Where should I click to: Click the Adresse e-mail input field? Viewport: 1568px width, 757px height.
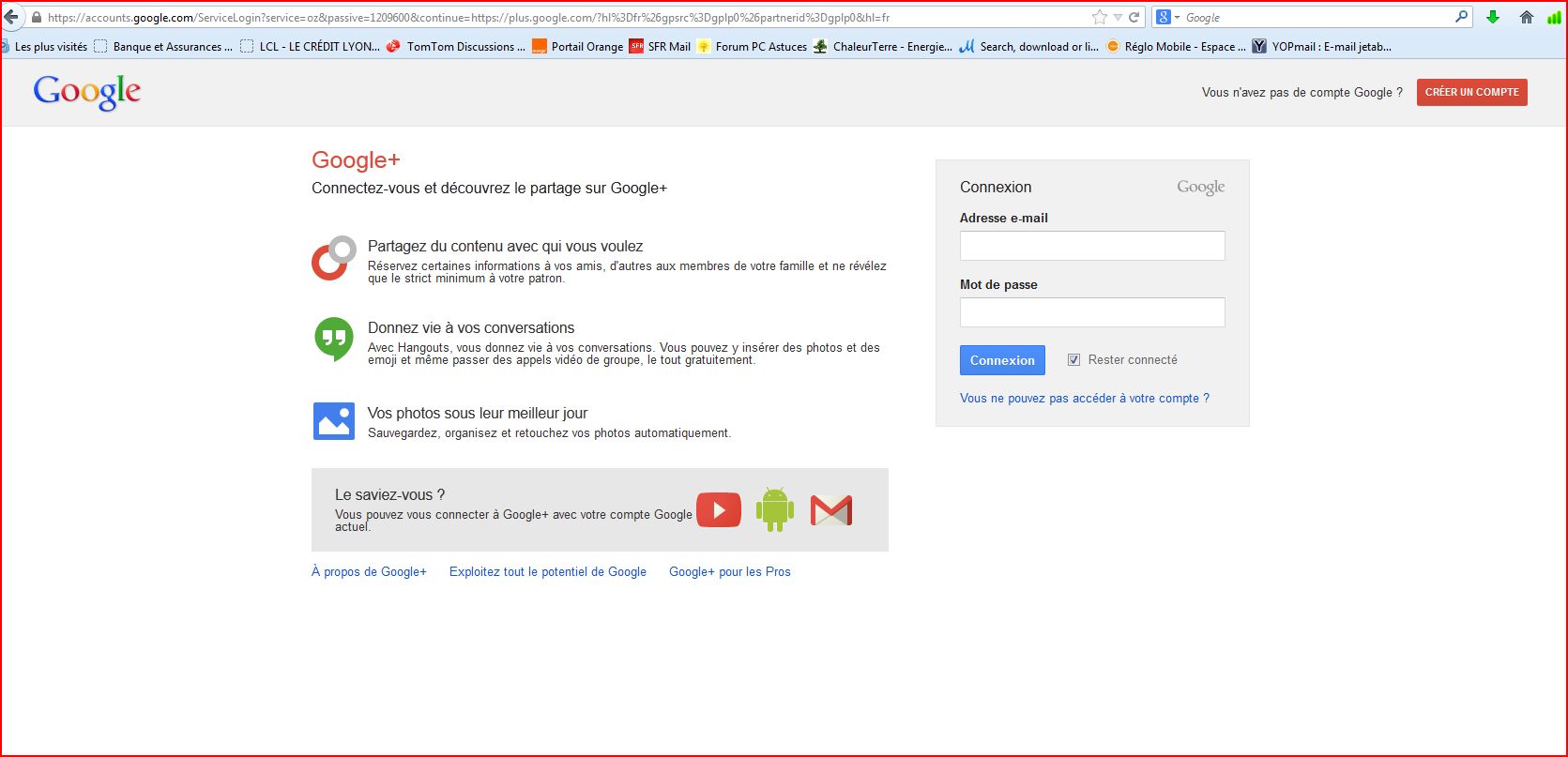pos(1092,246)
